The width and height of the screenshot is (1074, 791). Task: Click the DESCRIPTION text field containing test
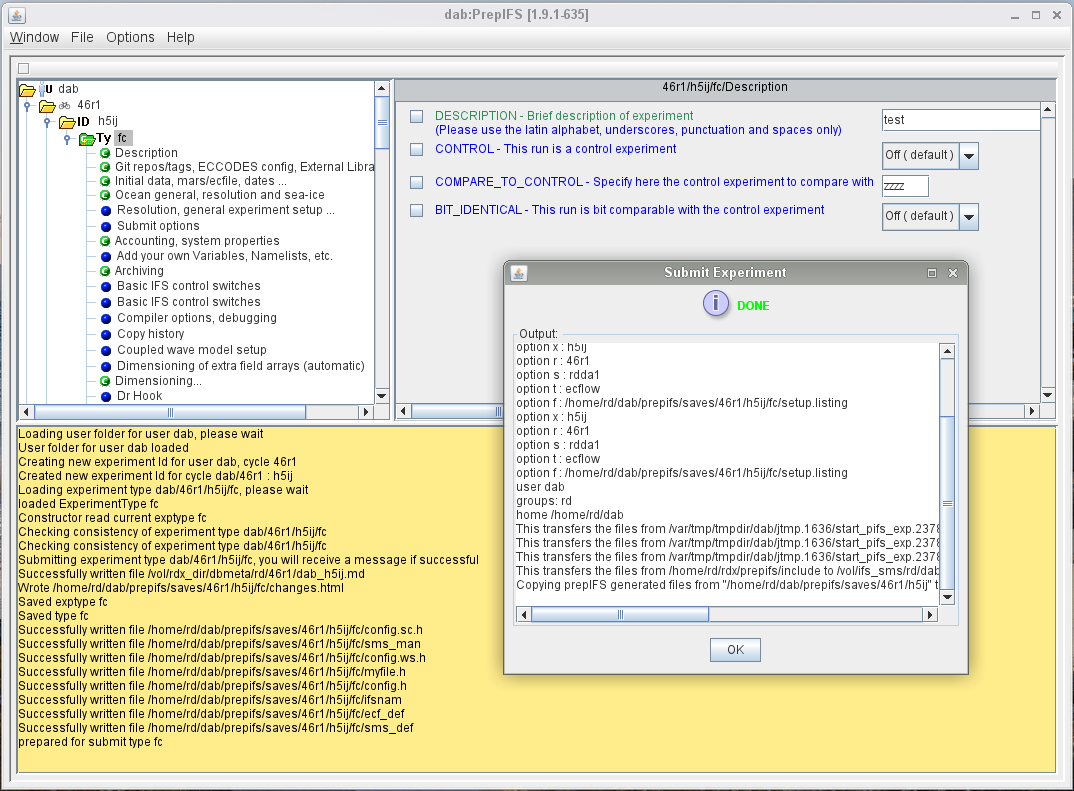point(961,120)
